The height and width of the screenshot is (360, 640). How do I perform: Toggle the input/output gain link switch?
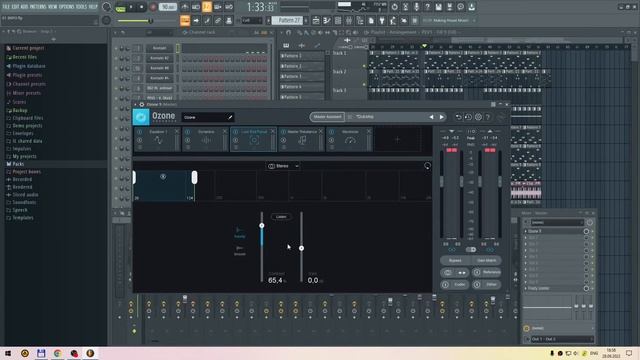(471, 249)
